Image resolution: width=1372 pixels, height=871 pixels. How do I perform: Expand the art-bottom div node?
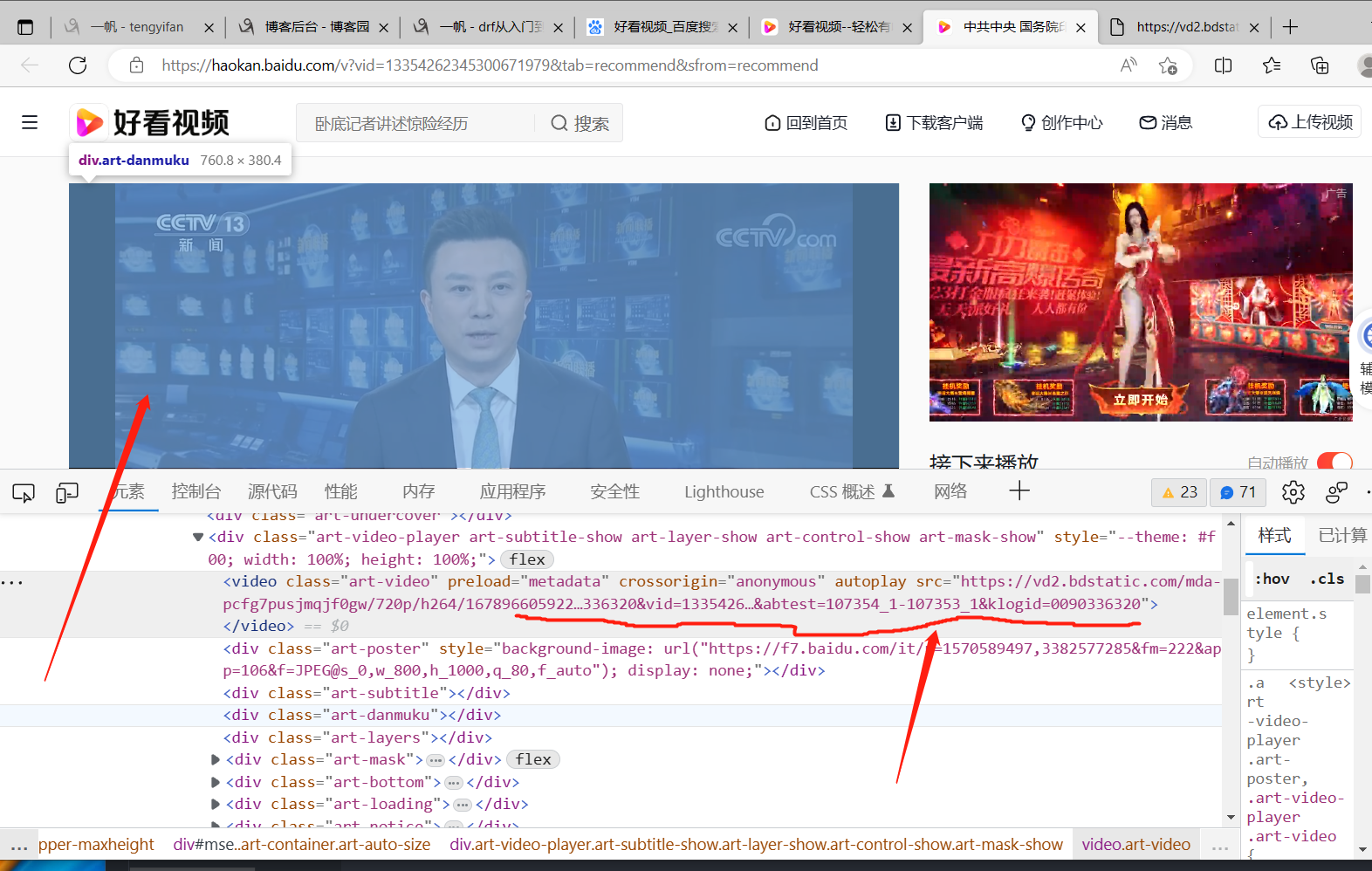click(216, 782)
